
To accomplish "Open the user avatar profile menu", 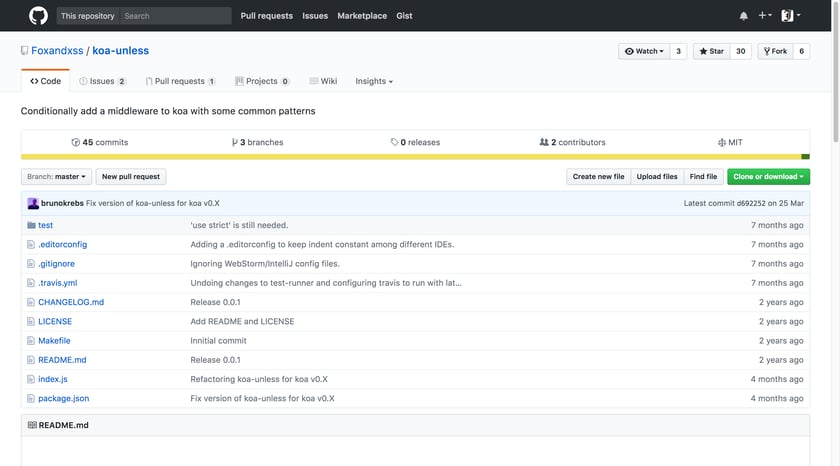I will pyautogui.click(x=790, y=16).
